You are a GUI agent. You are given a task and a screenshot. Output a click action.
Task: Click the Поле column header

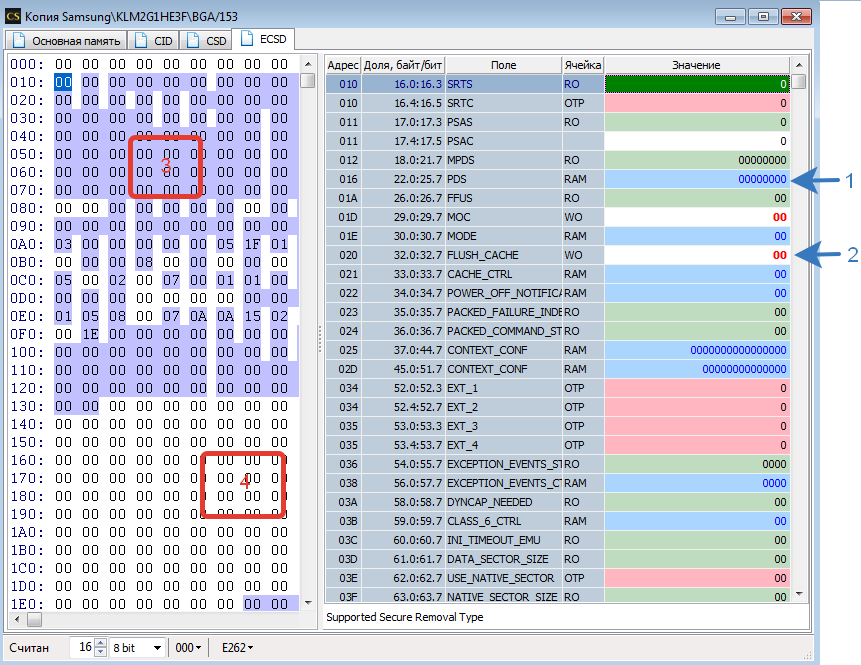tap(503, 64)
